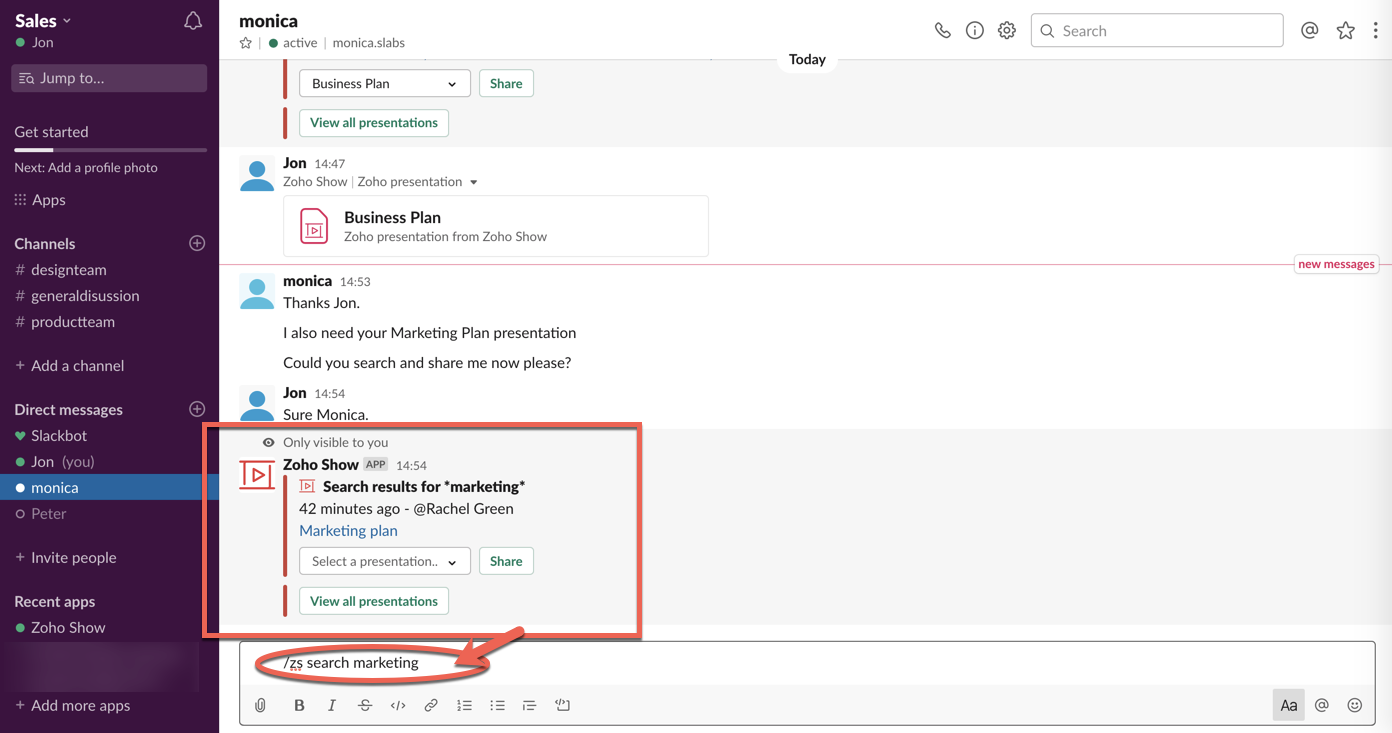Click Next: Add a profile photo
The image size is (1392, 733).
pyautogui.click(x=86, y=167)
